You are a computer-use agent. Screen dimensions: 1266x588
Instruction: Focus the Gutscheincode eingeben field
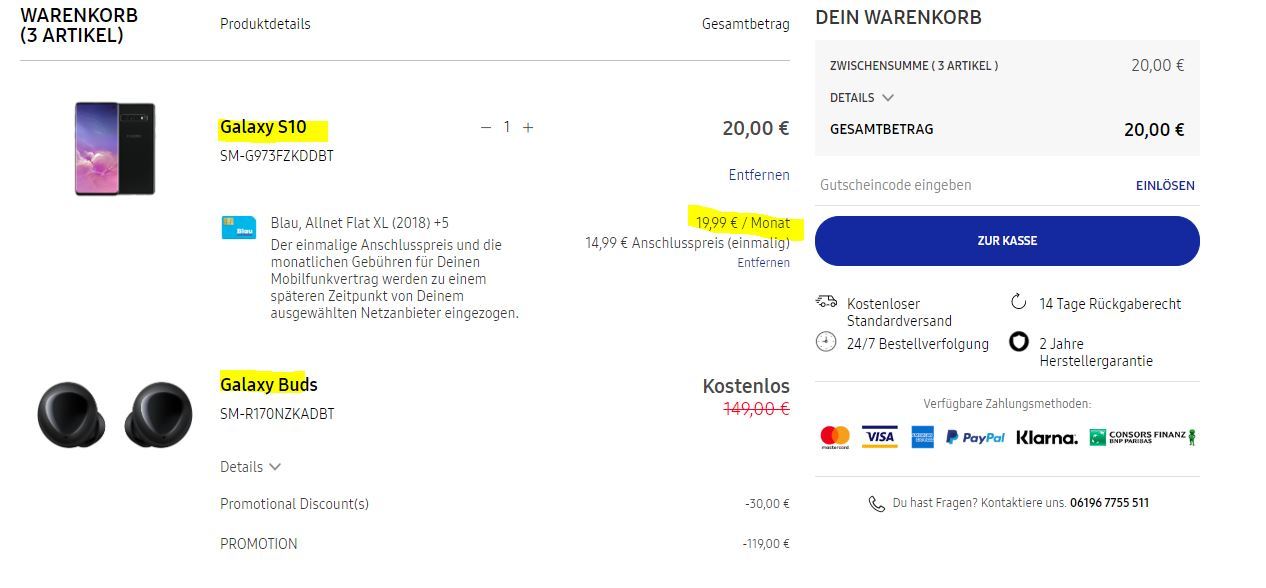click(x=970, y=185)
